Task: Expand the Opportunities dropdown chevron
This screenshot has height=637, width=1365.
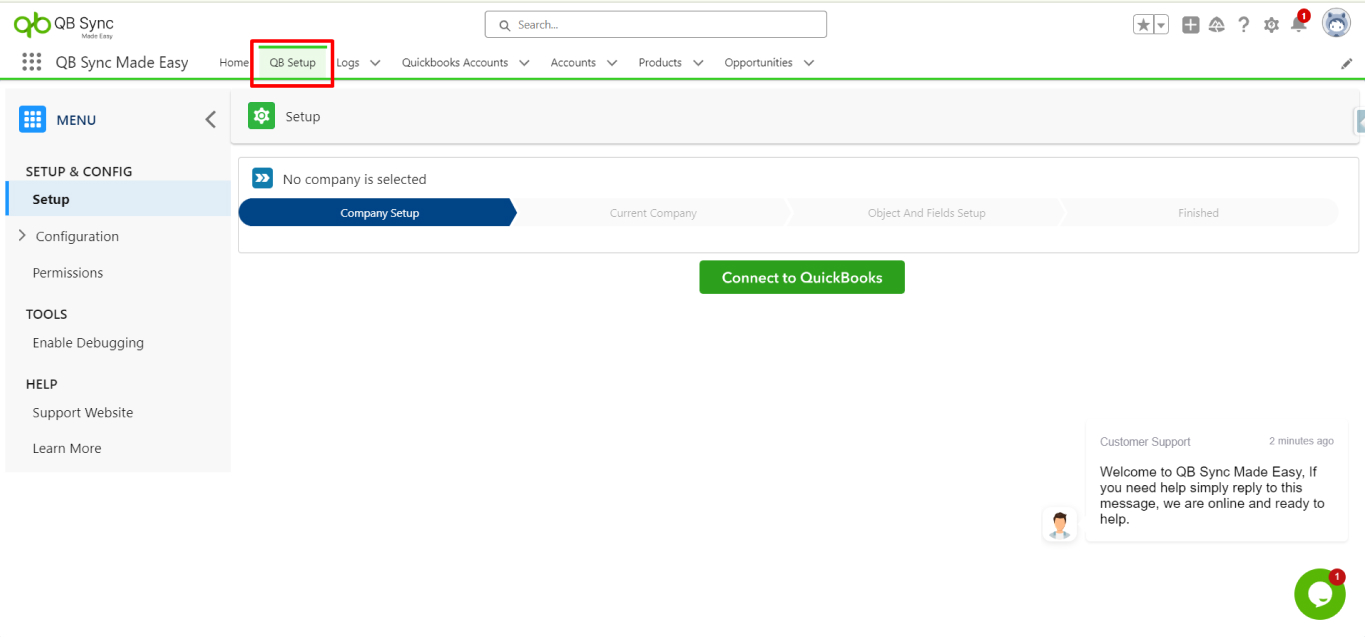Action: [808, 63]
